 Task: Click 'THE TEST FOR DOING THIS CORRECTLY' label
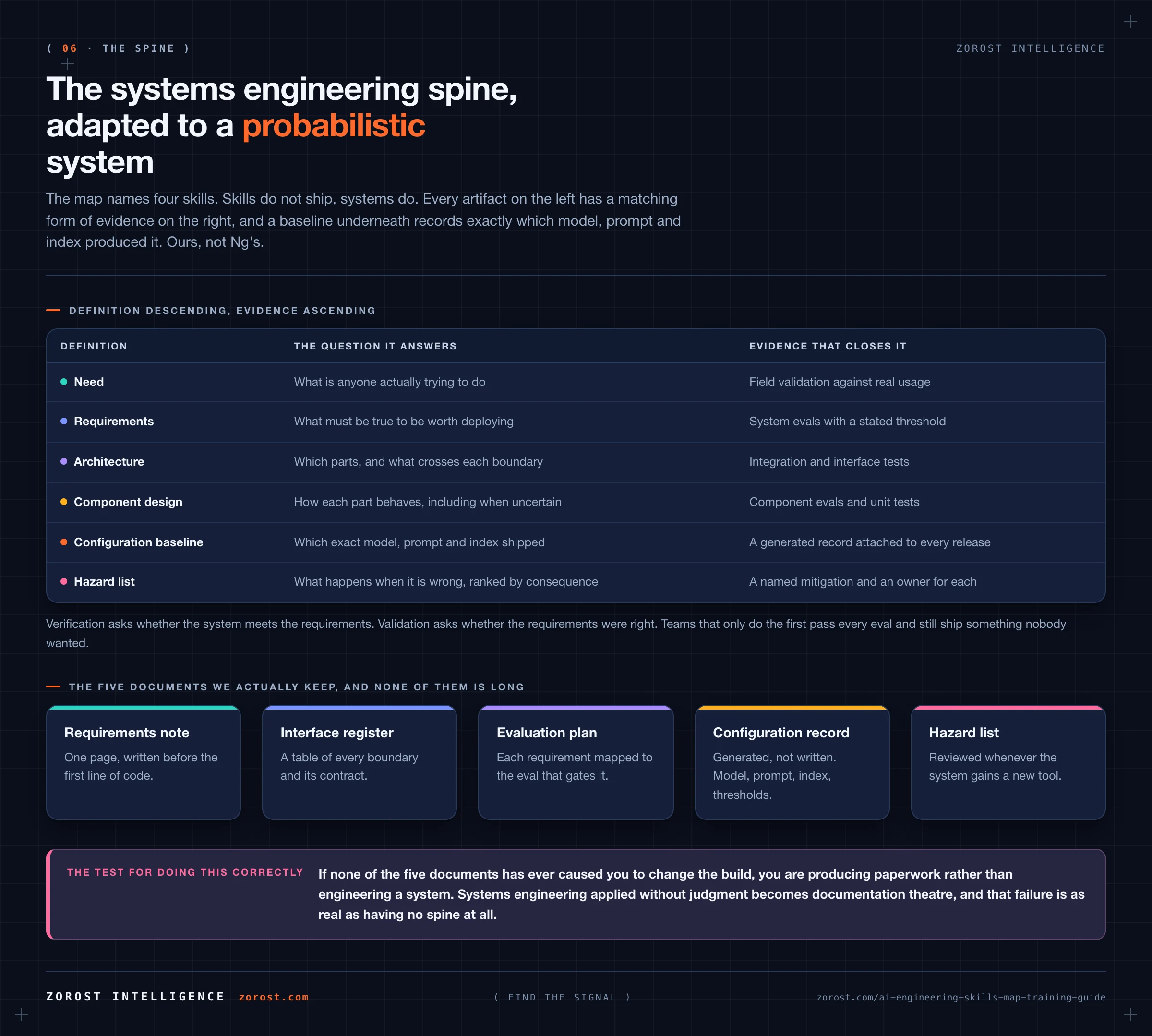coord(185,872)
